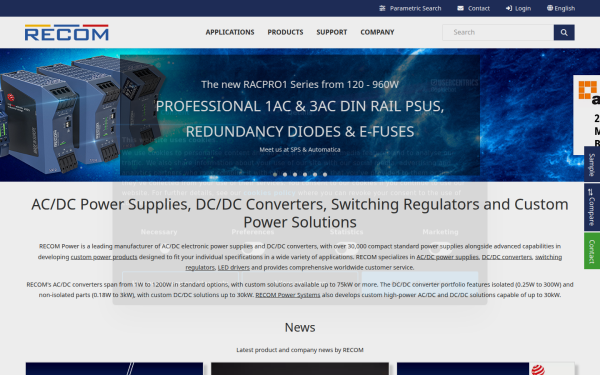Follow the 'DC/DC converters' link
Image resolution: width=600 pixels, height=375 pixels.
tap(507, 257)
